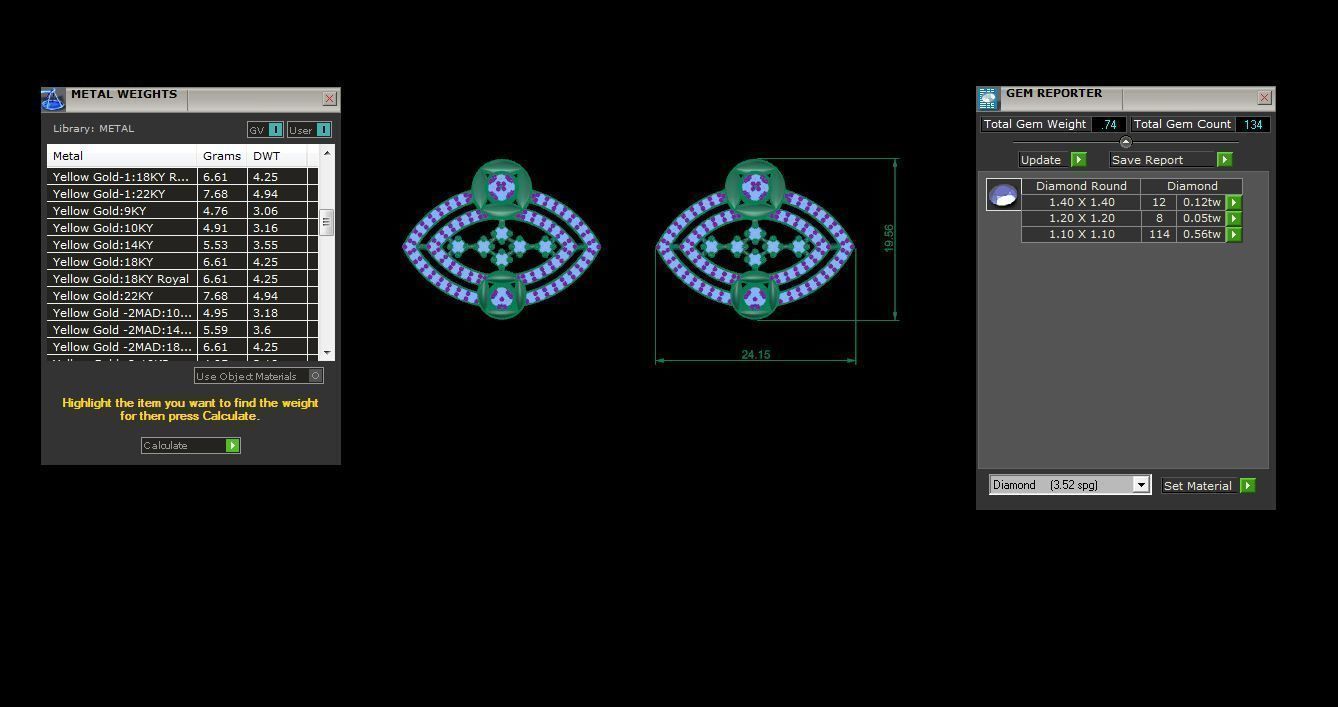Click green arrow on 1.10 X 1.10 row

(x=1233, y=234)
